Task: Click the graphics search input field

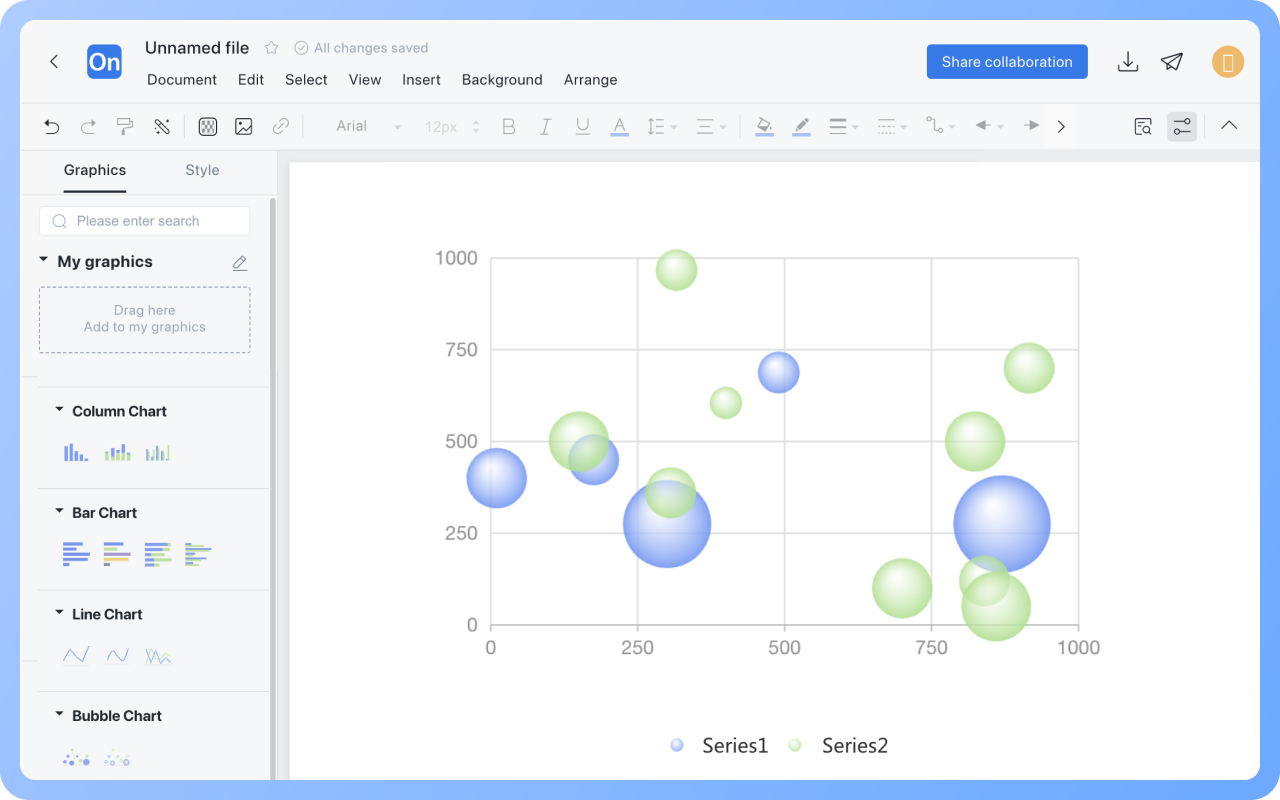Action: point(145,221)
